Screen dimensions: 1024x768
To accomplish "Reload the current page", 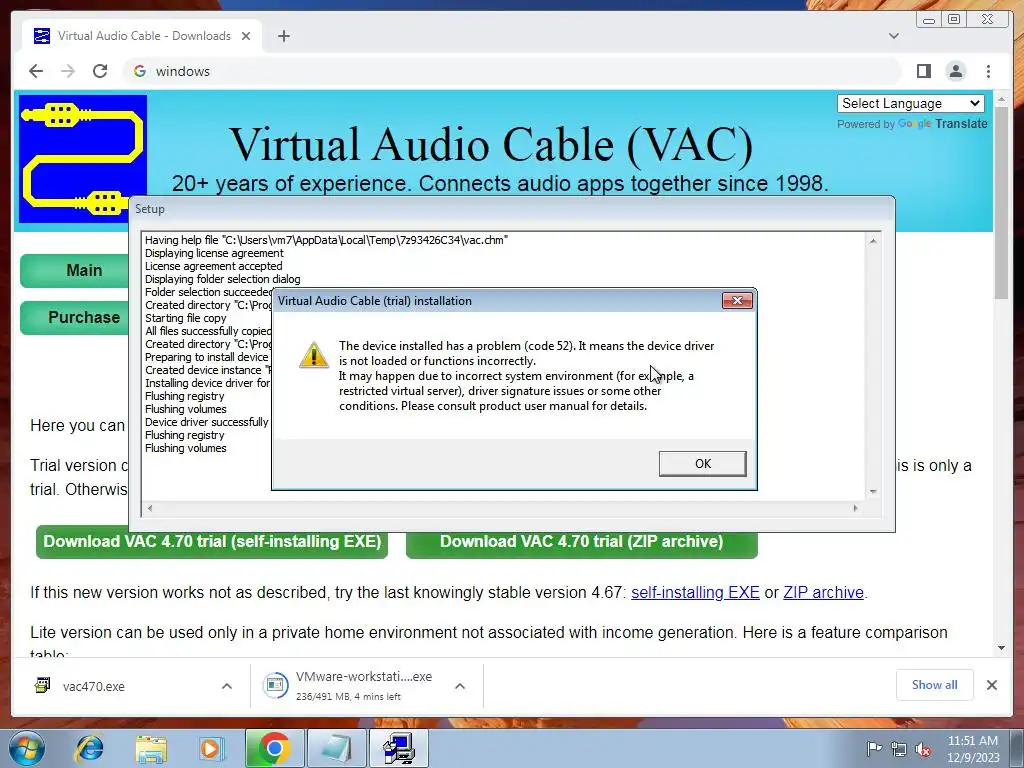I will (x=100, y=71).
